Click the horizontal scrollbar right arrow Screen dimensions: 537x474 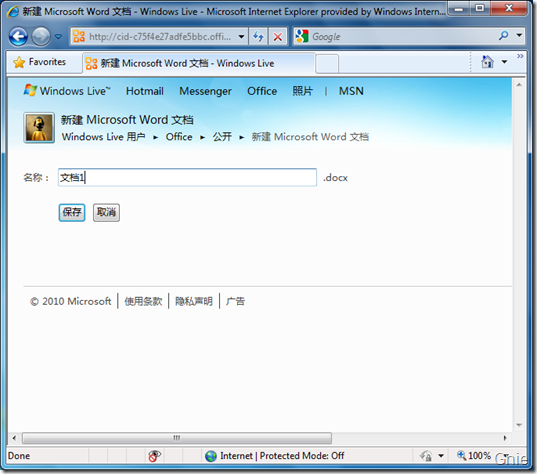pos(505,438)
